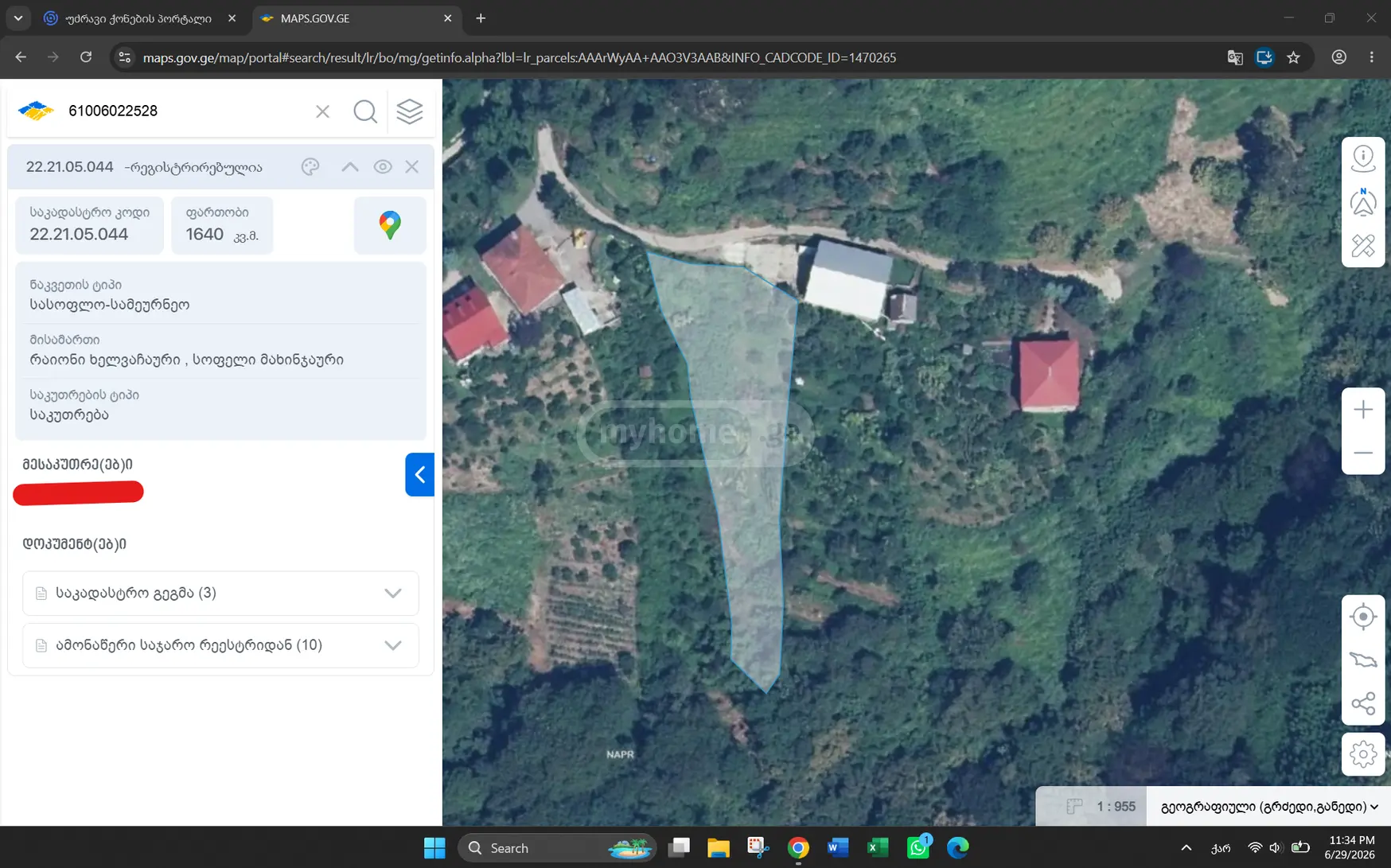Open location in Google Maps icon
1391x868 pixels.
click(390, 225)
